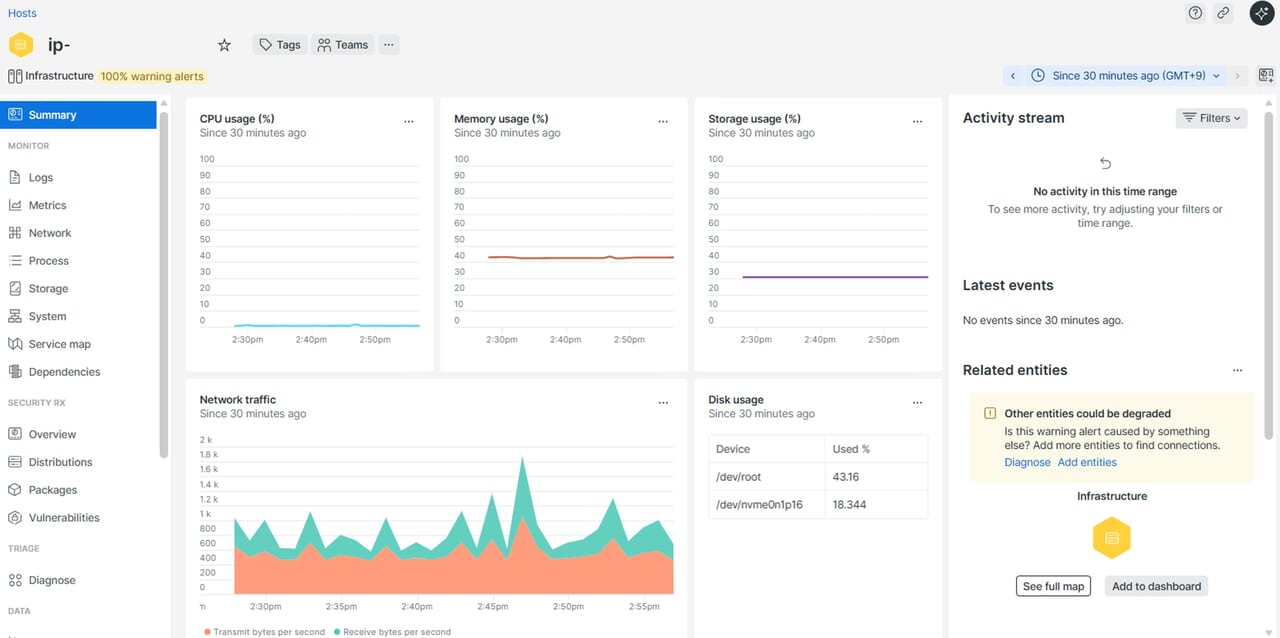Click the Infrastructure entity hexagon in Related entities

point(1111,538)
